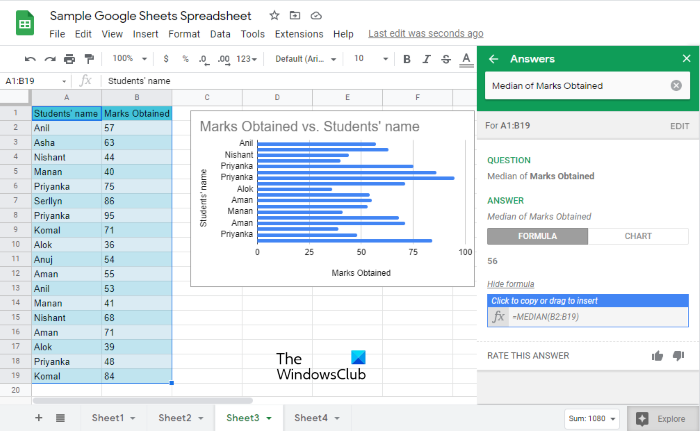Click the Undo arrow icon
700x431 pixels.
30,59
